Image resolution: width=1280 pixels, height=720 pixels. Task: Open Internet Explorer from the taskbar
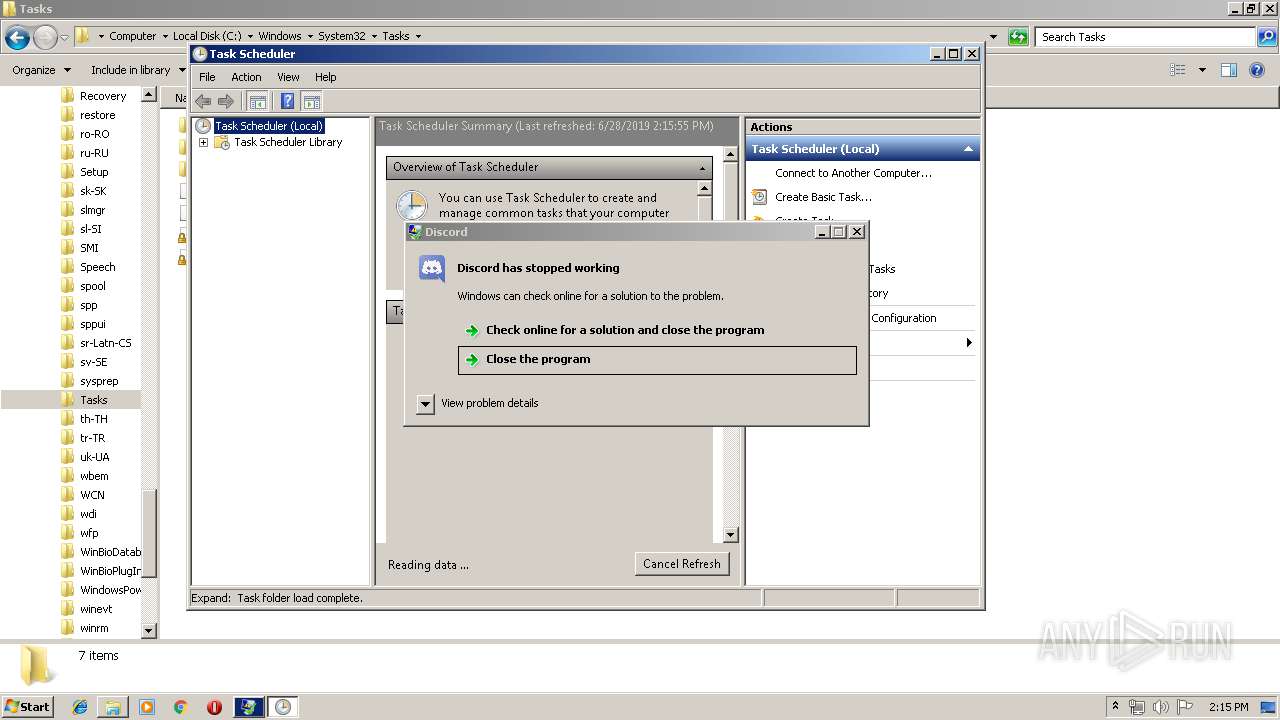(x=80, y=707)
